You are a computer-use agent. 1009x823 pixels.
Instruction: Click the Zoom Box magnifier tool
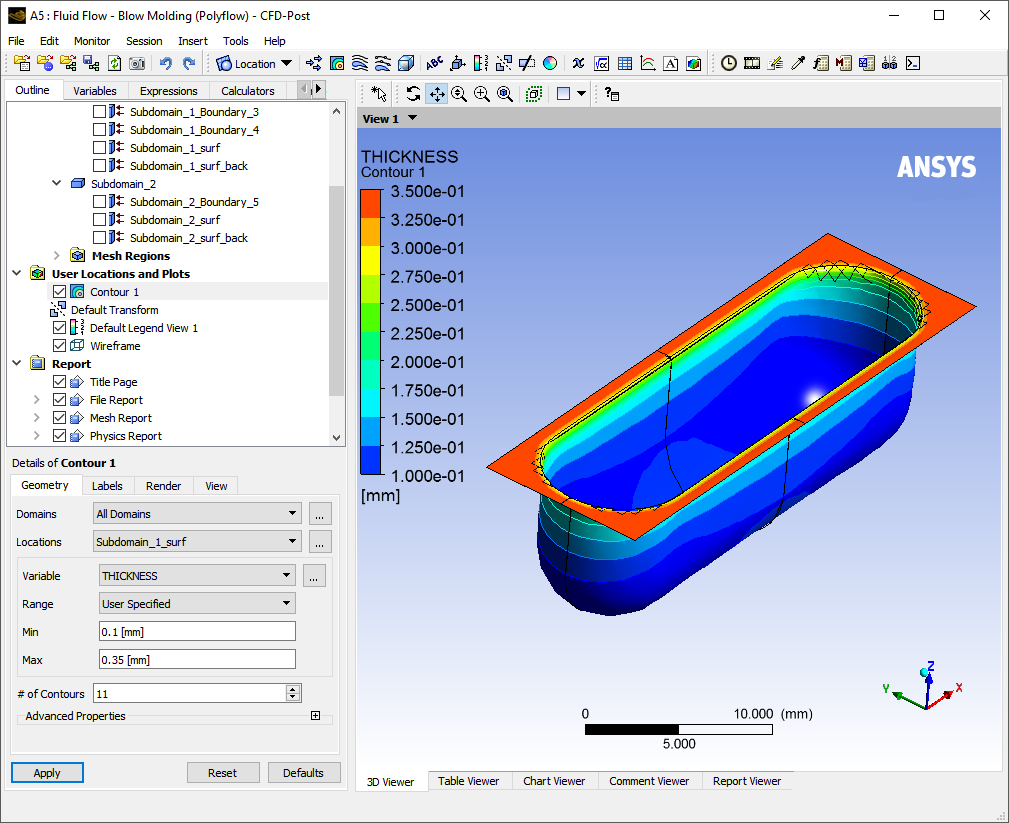tap(482, 94)
